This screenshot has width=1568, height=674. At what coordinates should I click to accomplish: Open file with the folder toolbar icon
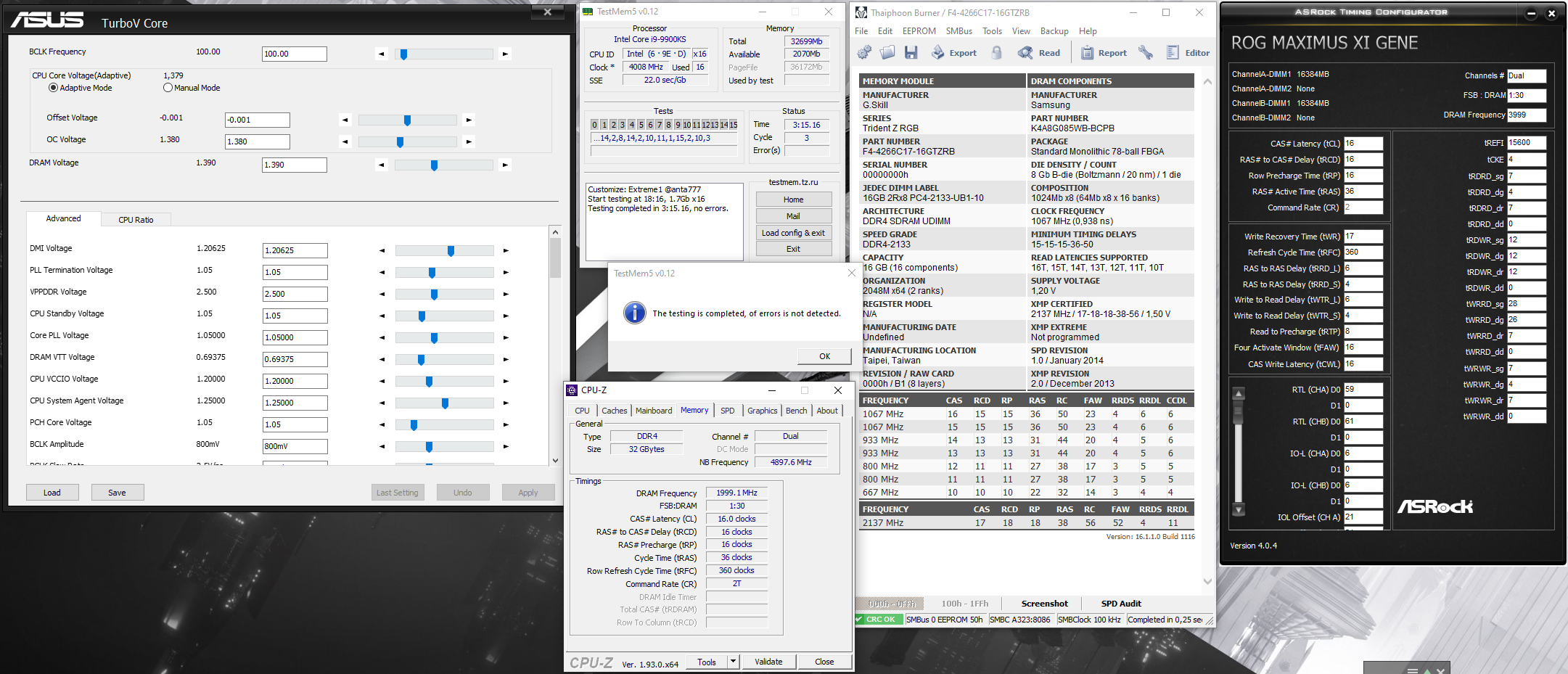point(887,52)
